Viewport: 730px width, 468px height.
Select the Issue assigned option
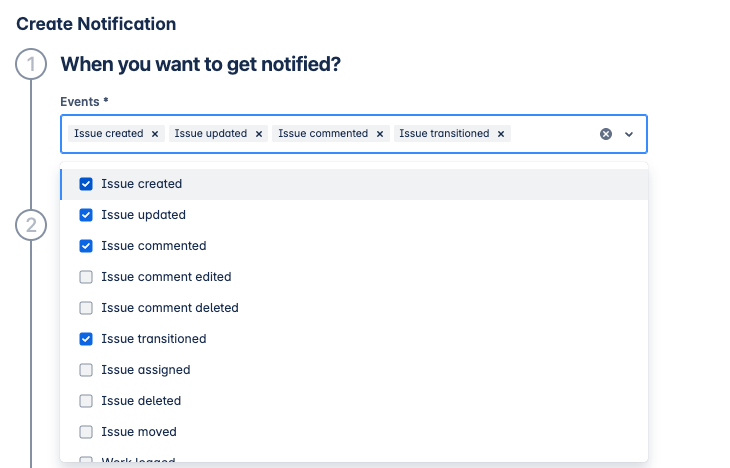click(86, 370)
